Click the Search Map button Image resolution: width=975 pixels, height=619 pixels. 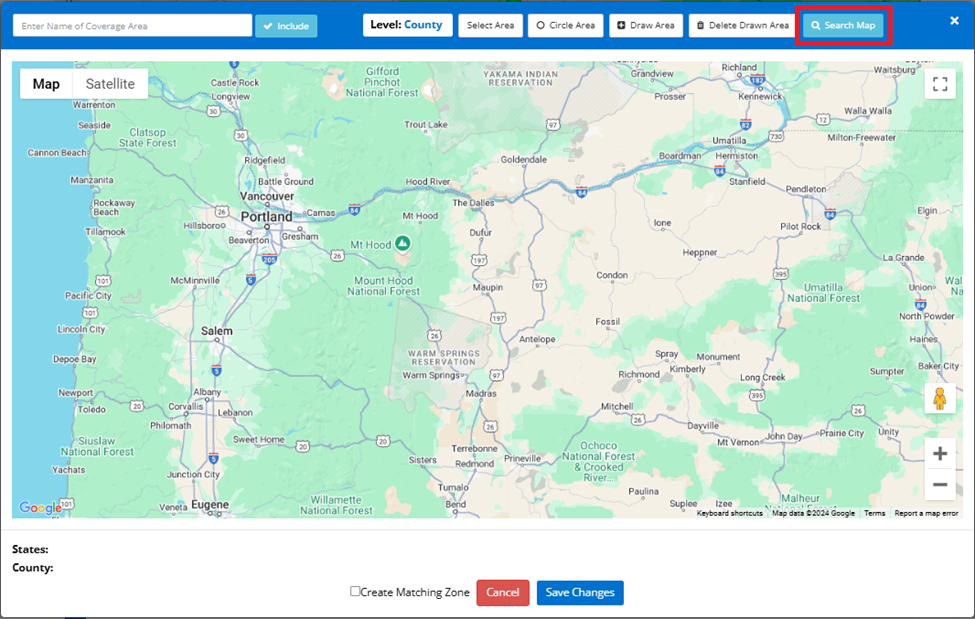843,26
